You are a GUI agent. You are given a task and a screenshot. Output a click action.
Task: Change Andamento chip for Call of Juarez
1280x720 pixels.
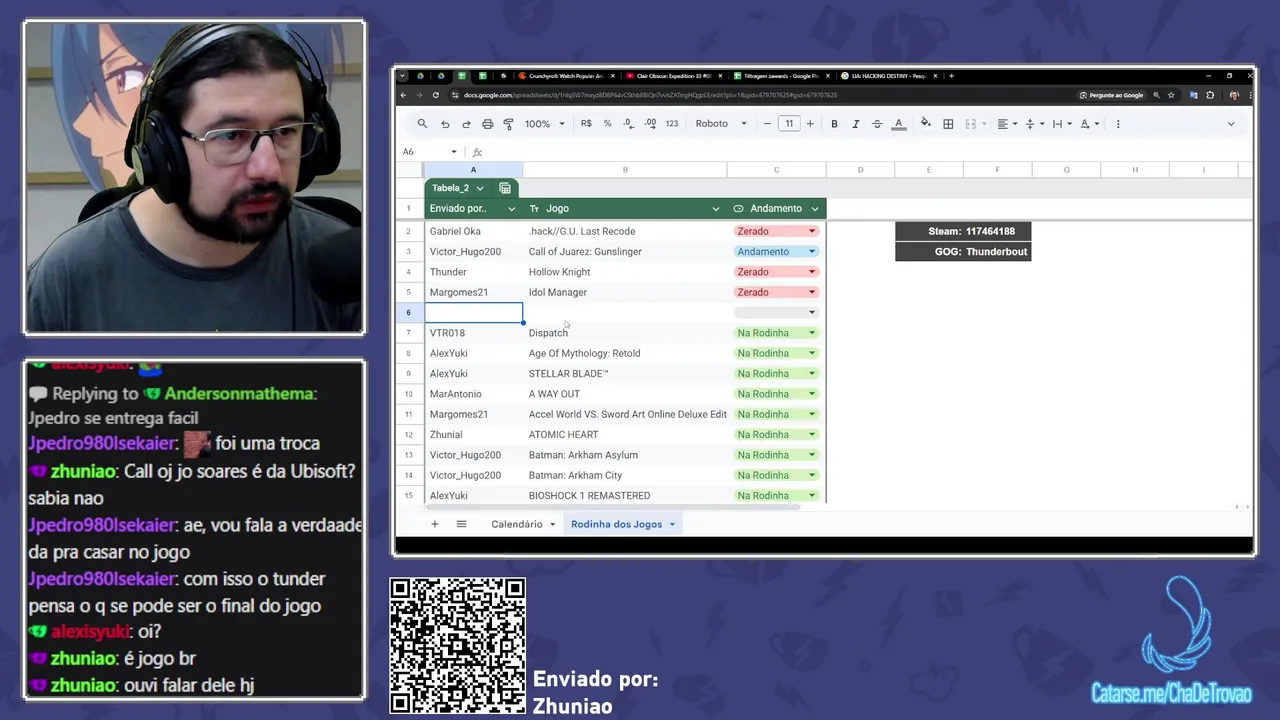(x=776, y=252)
